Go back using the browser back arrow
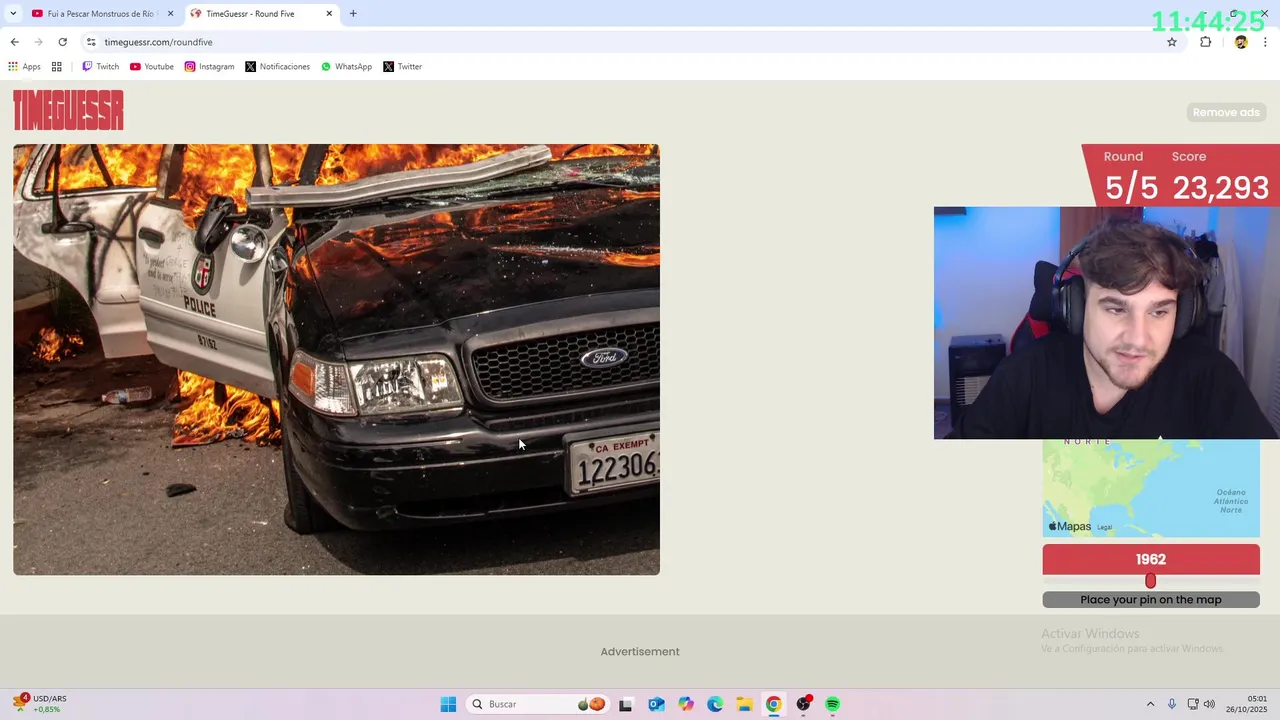The image size is (1280, 720). pyautogui.click(x=14, y=42)
